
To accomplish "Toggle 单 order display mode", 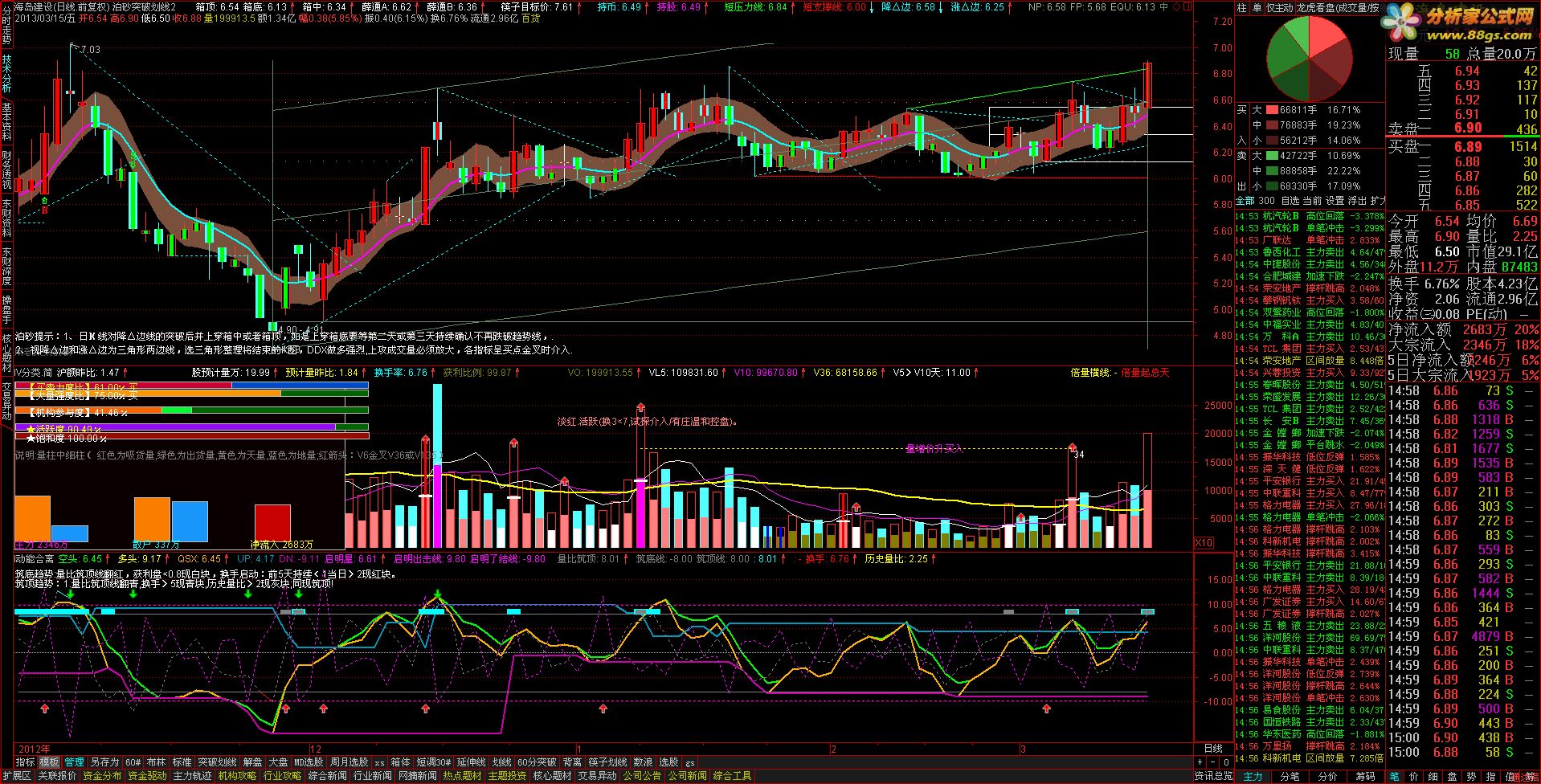I will (1257, 7).
